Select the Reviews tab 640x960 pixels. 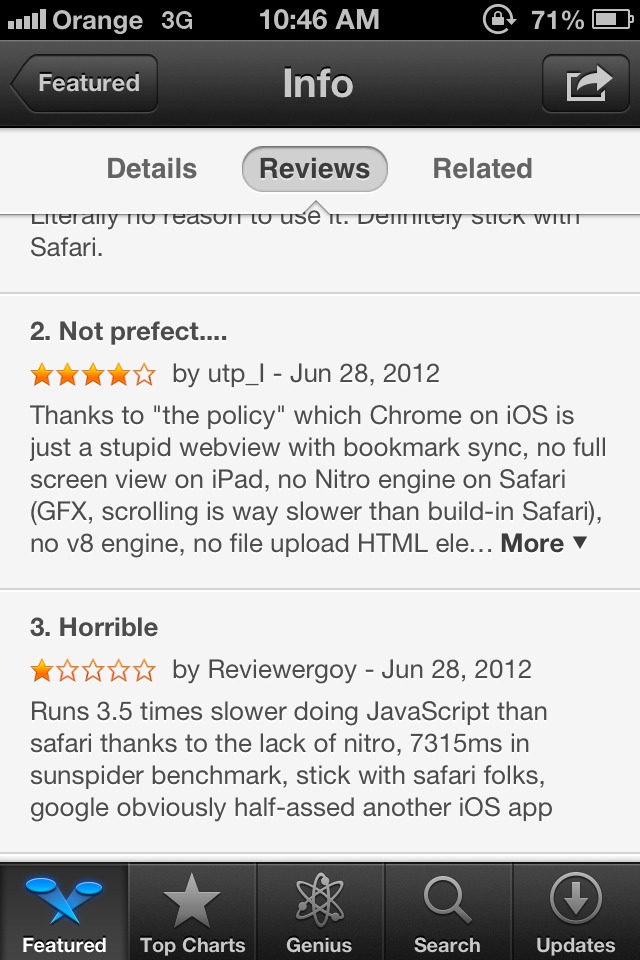(x=315, y=169)
